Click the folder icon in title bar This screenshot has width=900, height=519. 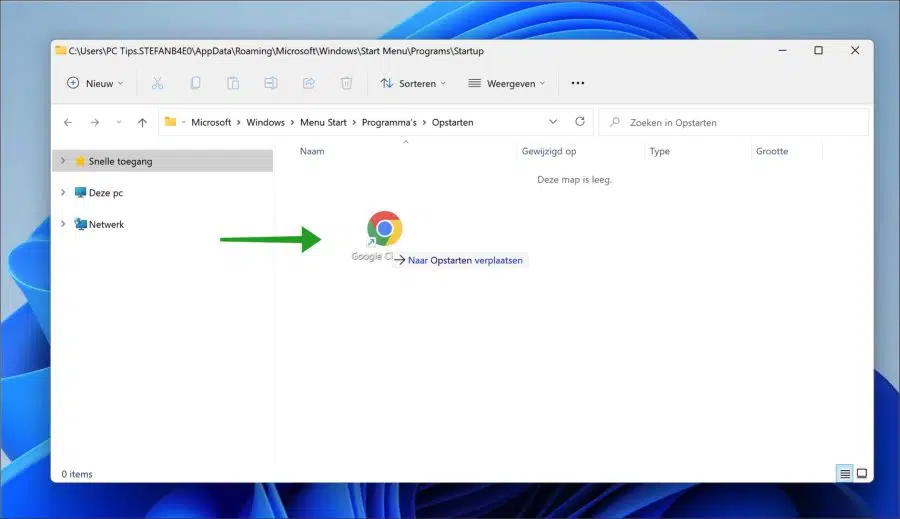(x=60, y=51)
